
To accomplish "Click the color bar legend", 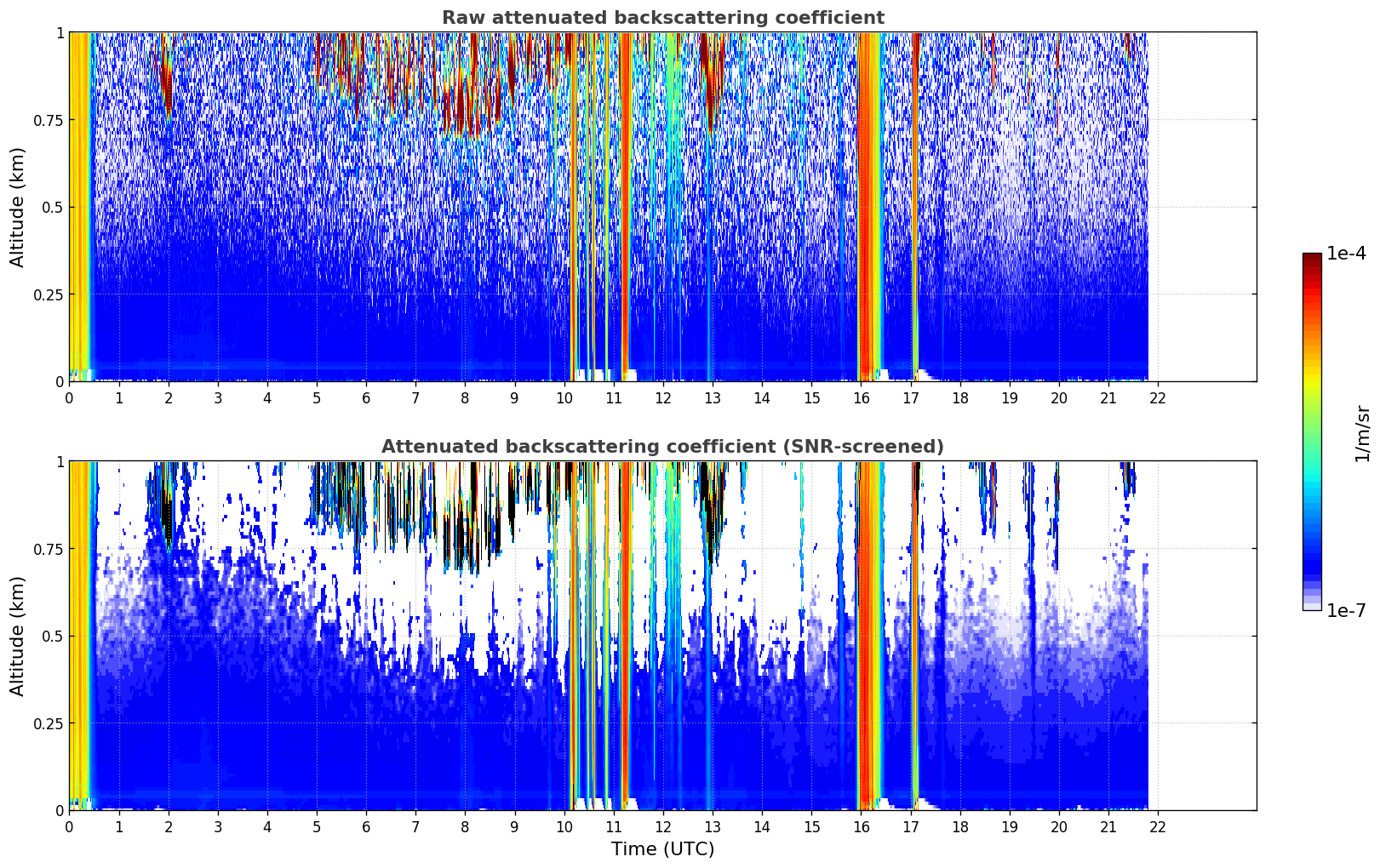I will [x=1312, y=431].
